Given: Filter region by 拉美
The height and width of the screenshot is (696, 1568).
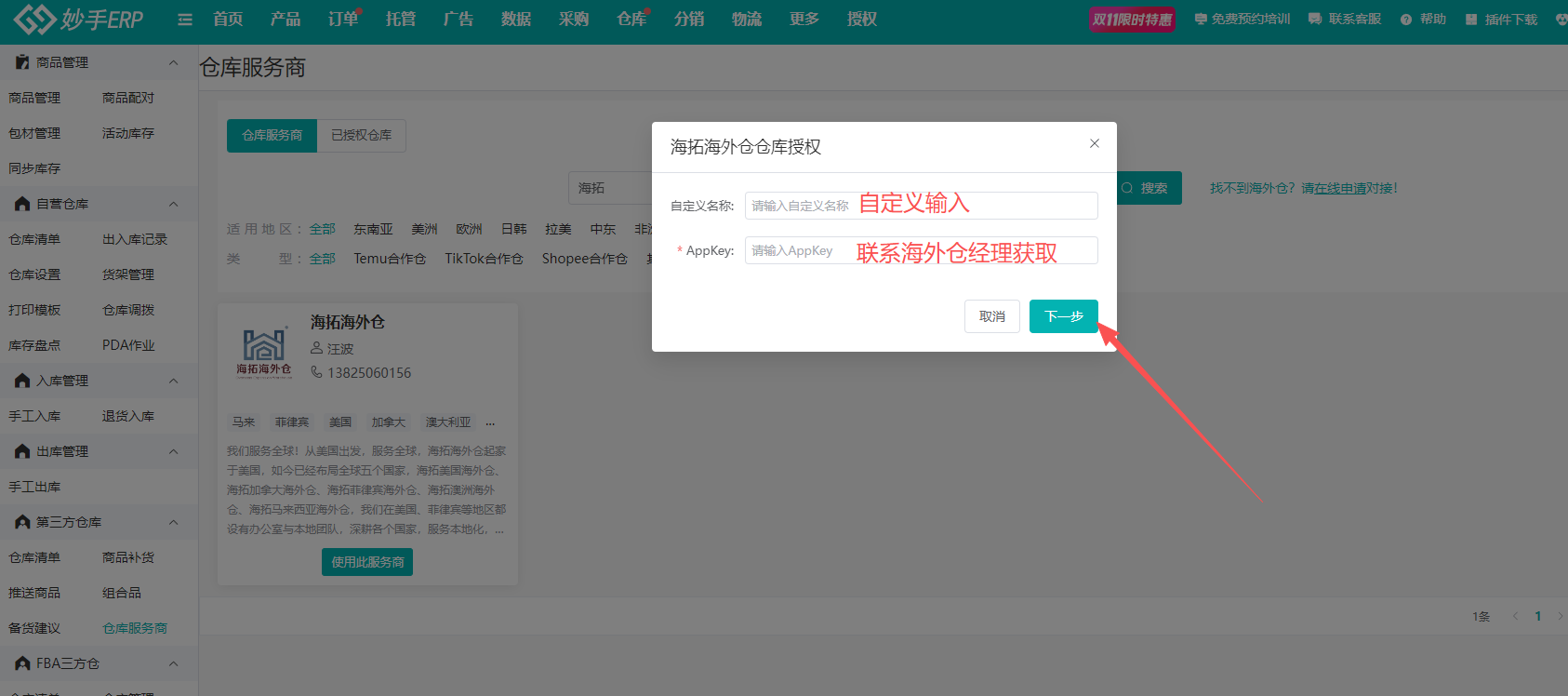Looking at the screenshot, I should (559, 229).
